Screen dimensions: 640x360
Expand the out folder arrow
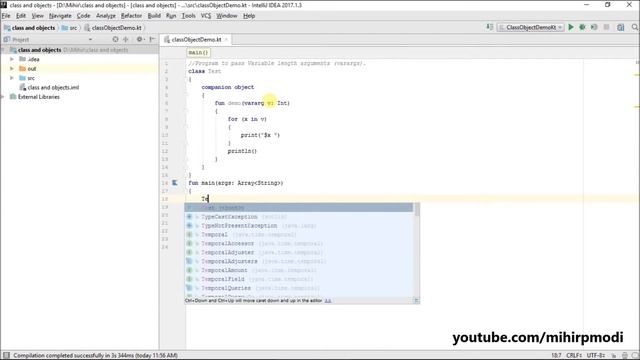(12, 69)
